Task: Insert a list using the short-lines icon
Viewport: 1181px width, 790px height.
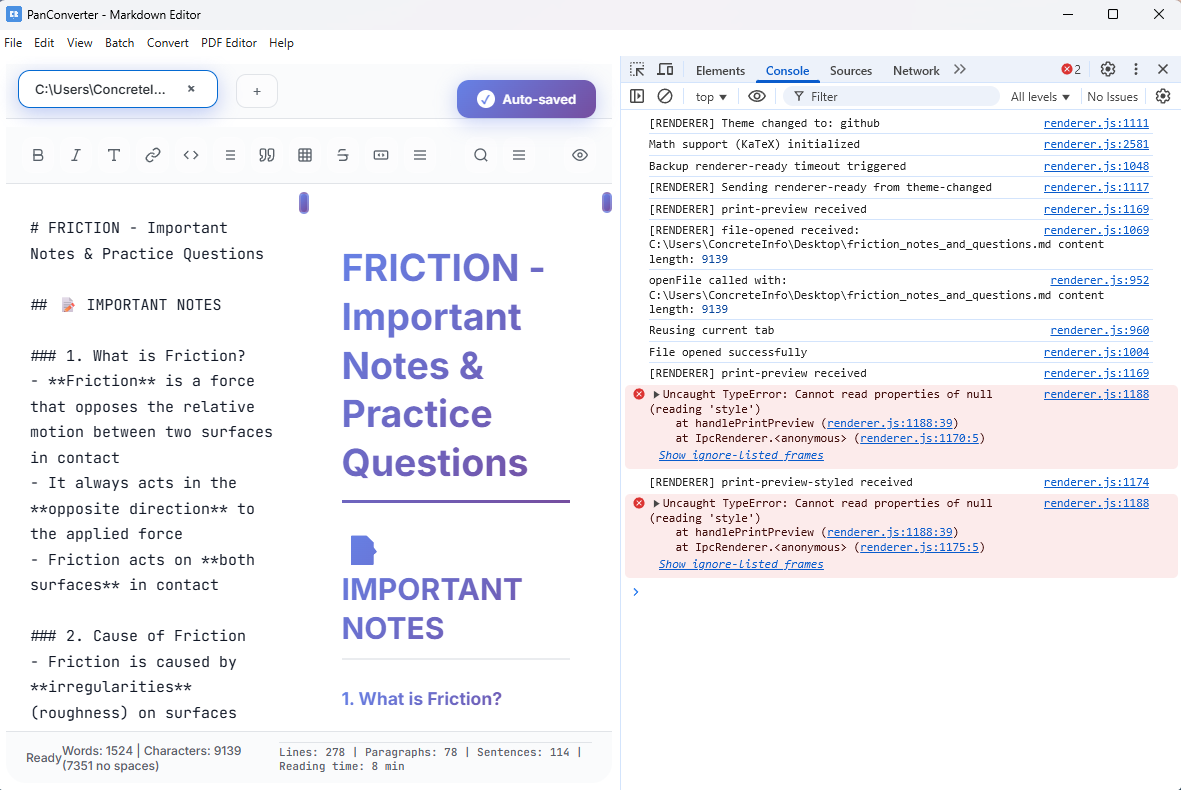Action: (x=230, y=155)
